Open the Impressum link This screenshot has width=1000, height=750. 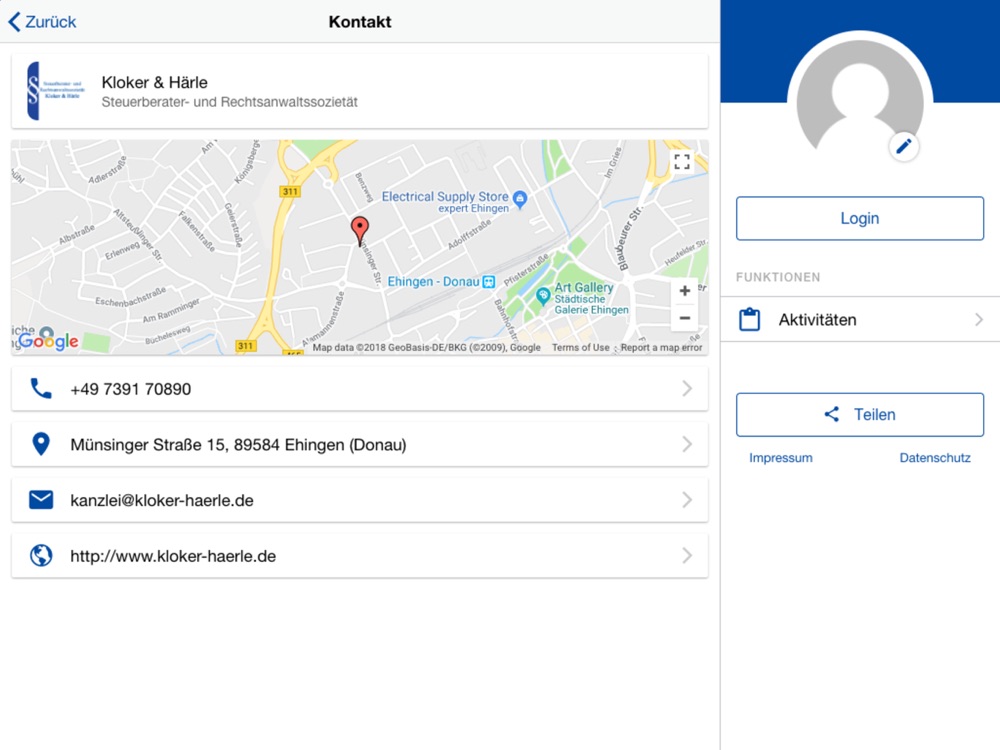[x=781, y=458]
